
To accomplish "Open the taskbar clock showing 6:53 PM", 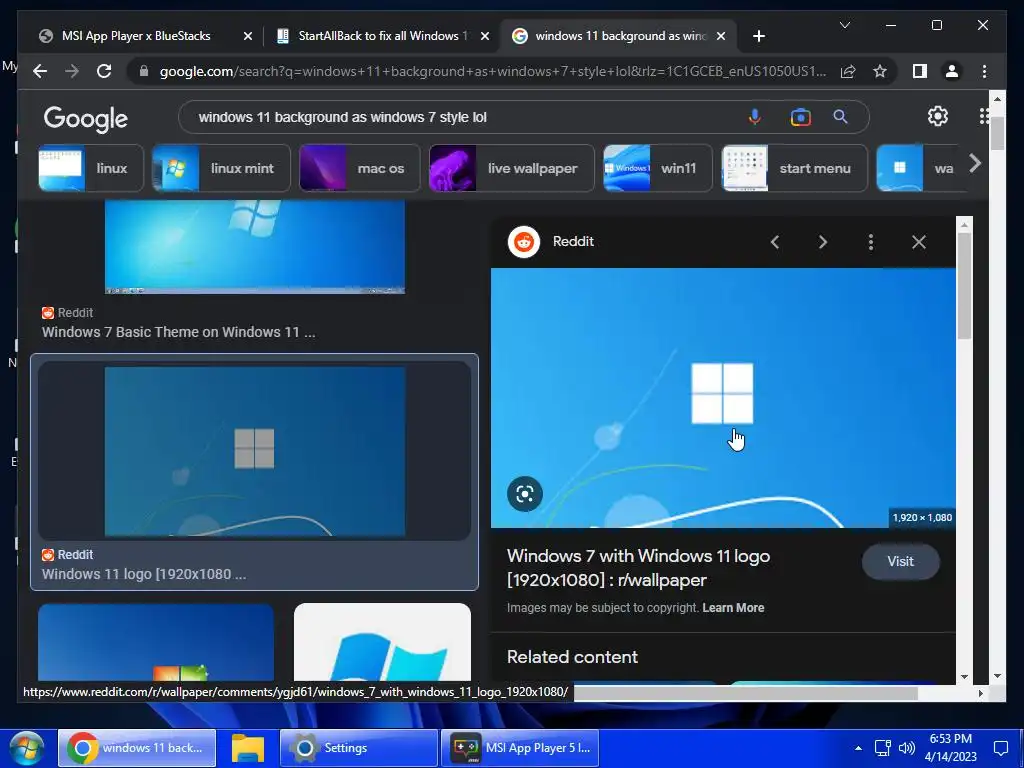I will coord(950,748).
